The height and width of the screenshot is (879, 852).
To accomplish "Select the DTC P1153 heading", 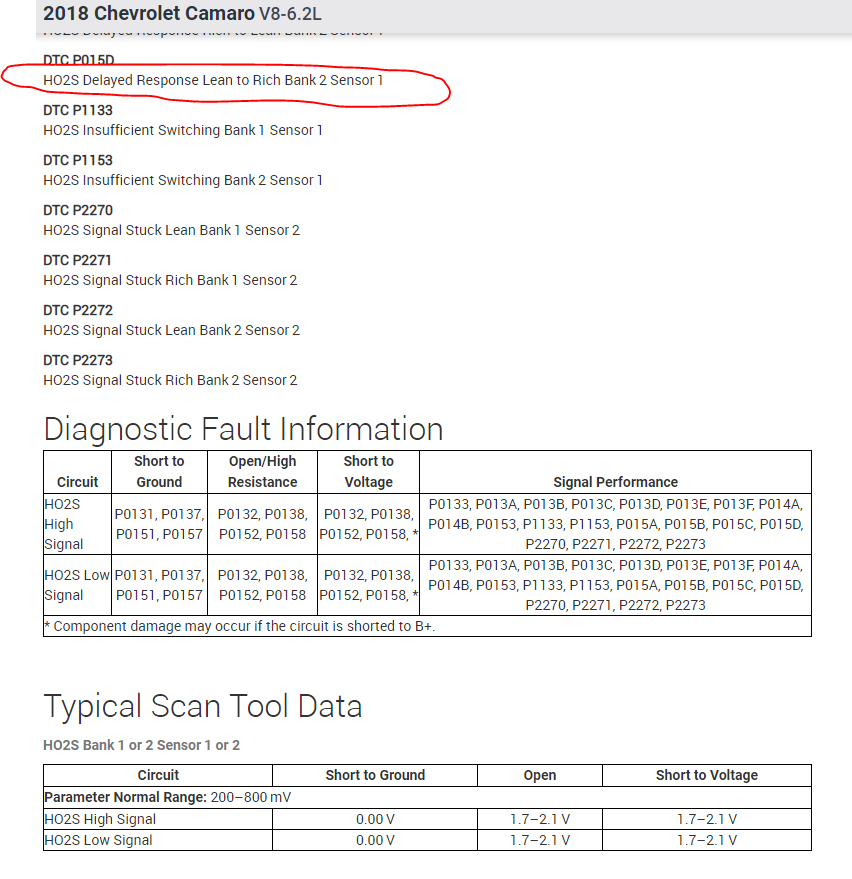I will tap(78, 160).
